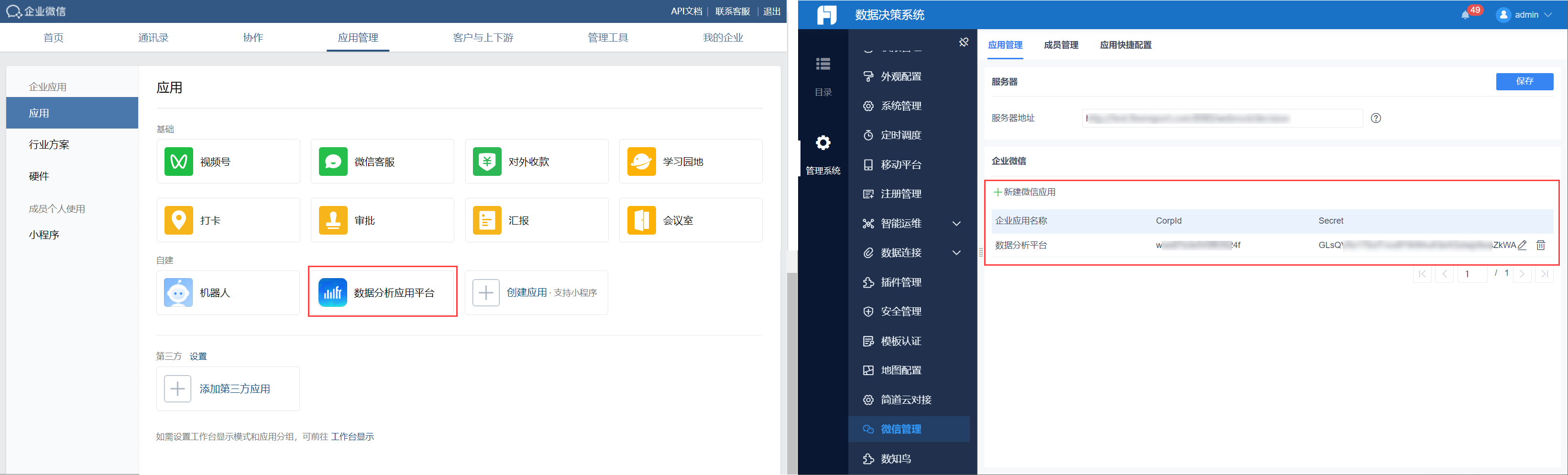
Task: Click the 联系客服 link
Action: tap(732, 11)
